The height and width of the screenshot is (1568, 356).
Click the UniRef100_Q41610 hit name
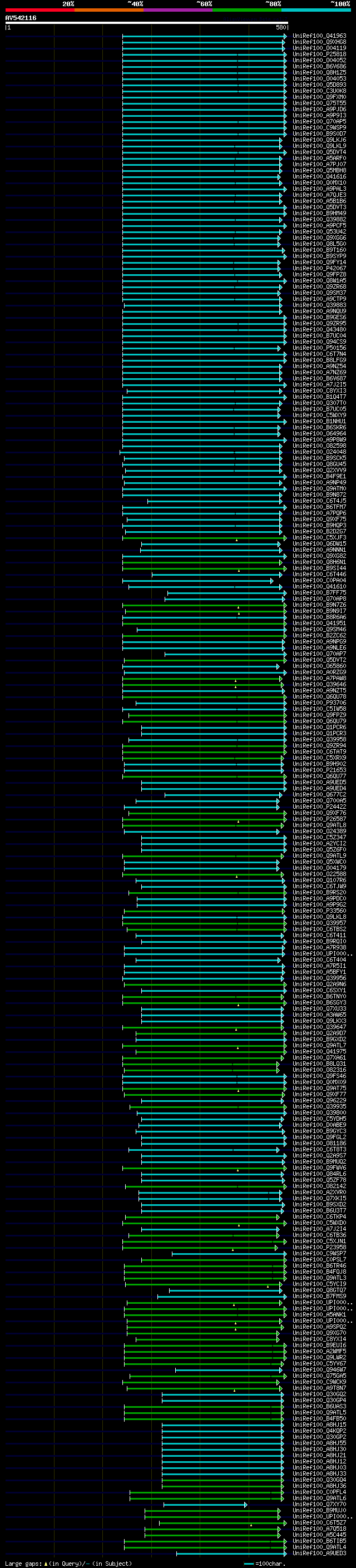(319, 586)
